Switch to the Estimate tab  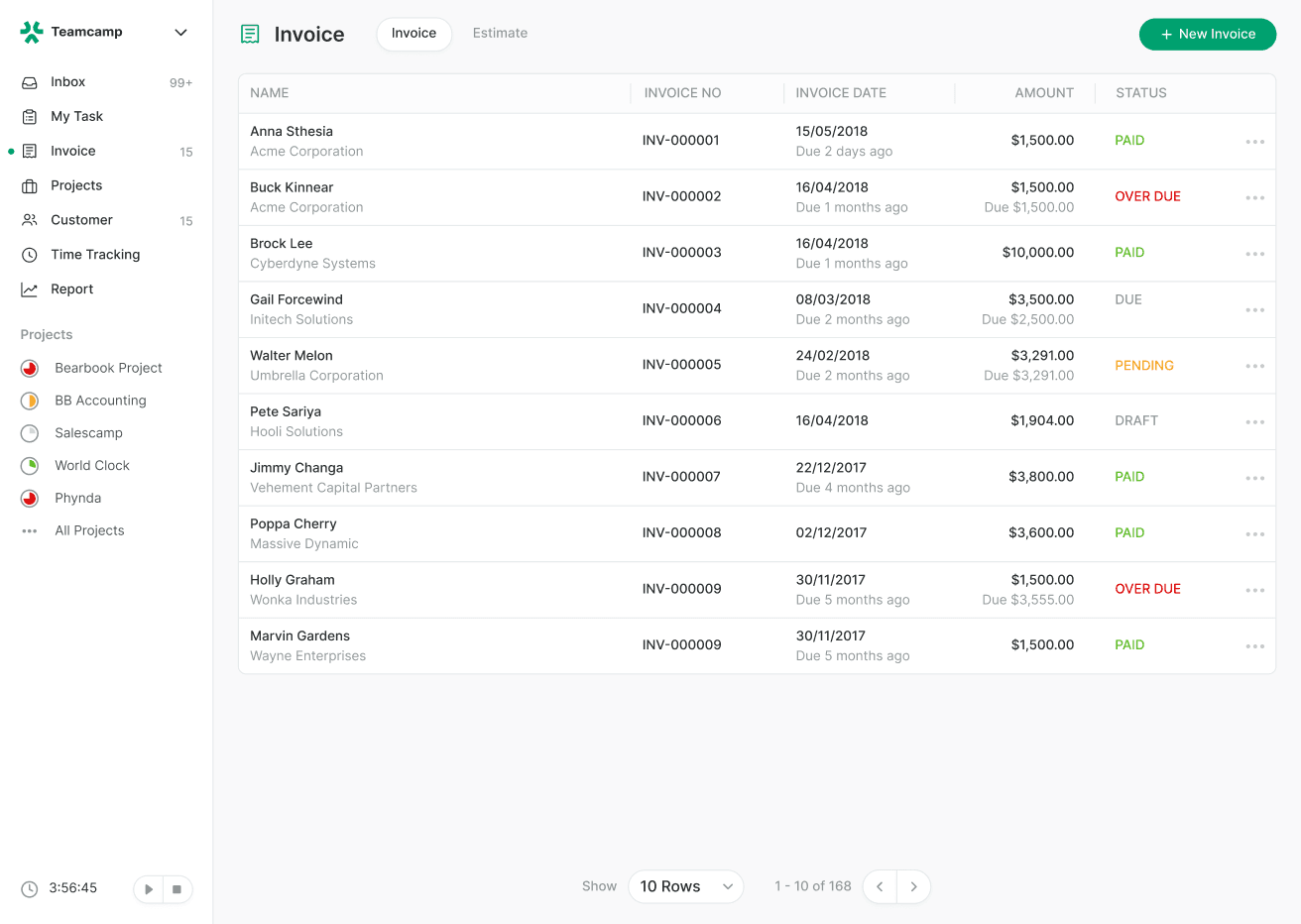(x=500, y=33)
